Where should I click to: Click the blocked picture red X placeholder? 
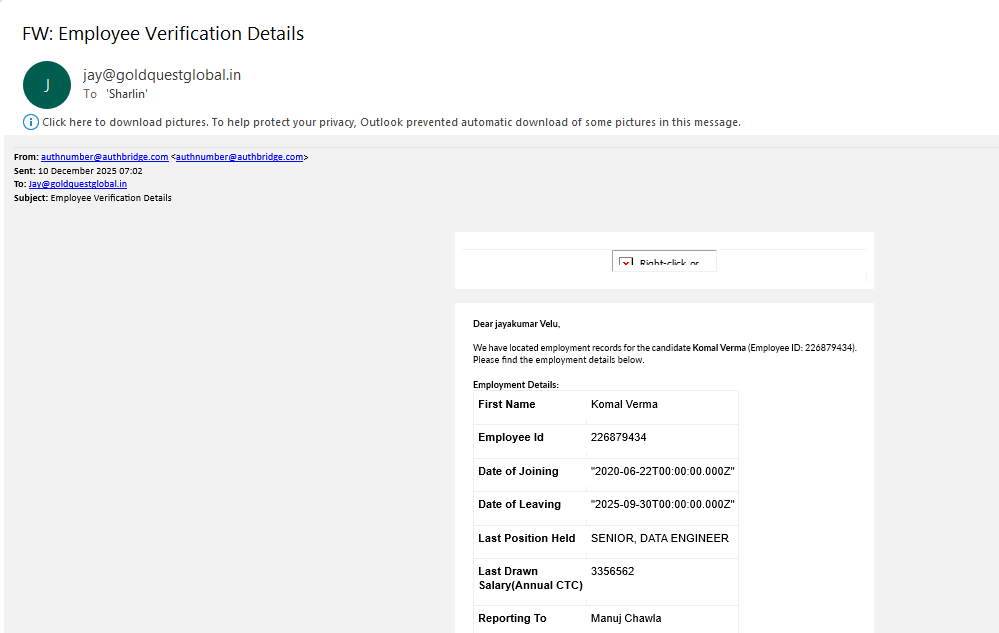point(627,264)
